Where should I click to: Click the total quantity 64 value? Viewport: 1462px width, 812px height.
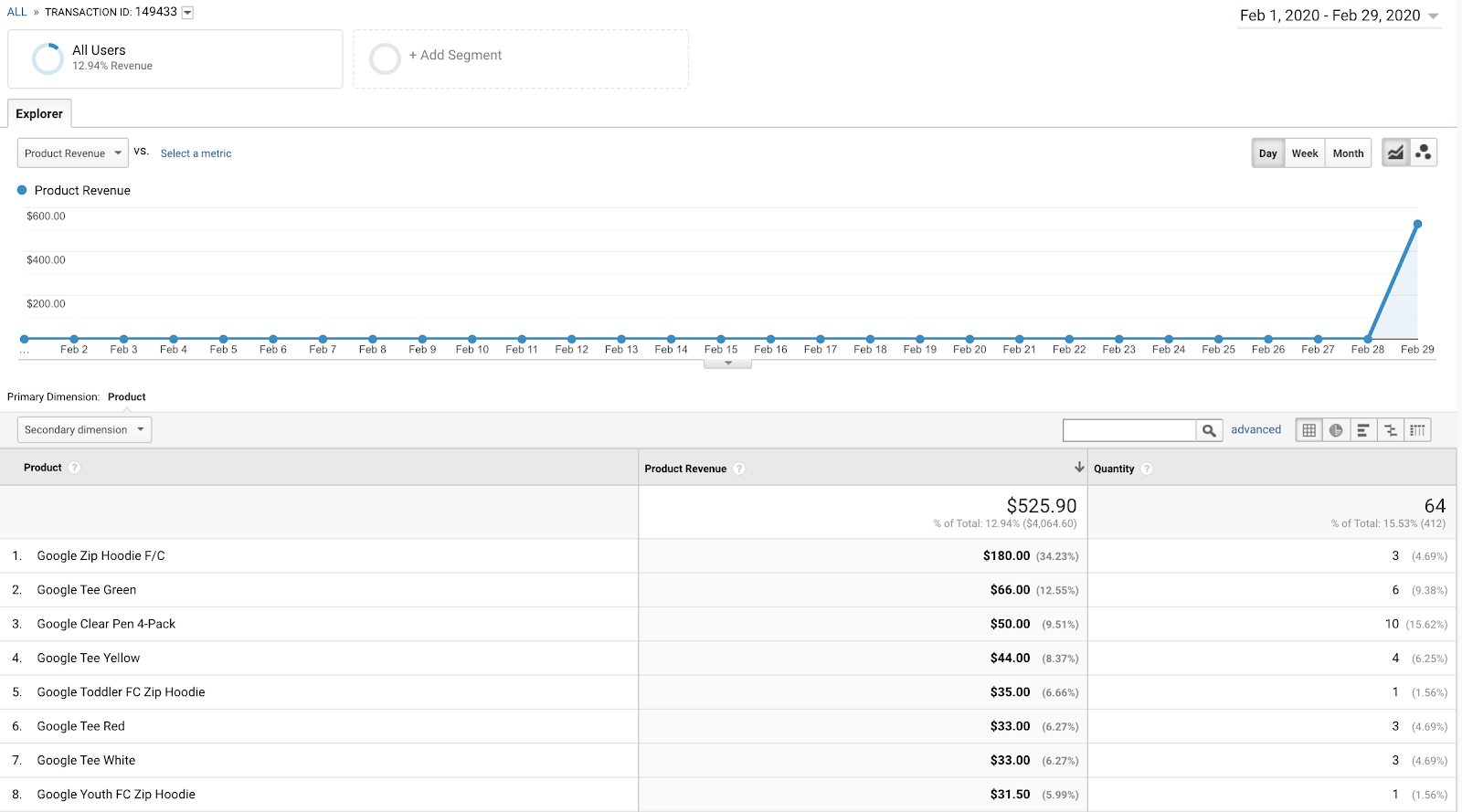(x=1435, y=505)
